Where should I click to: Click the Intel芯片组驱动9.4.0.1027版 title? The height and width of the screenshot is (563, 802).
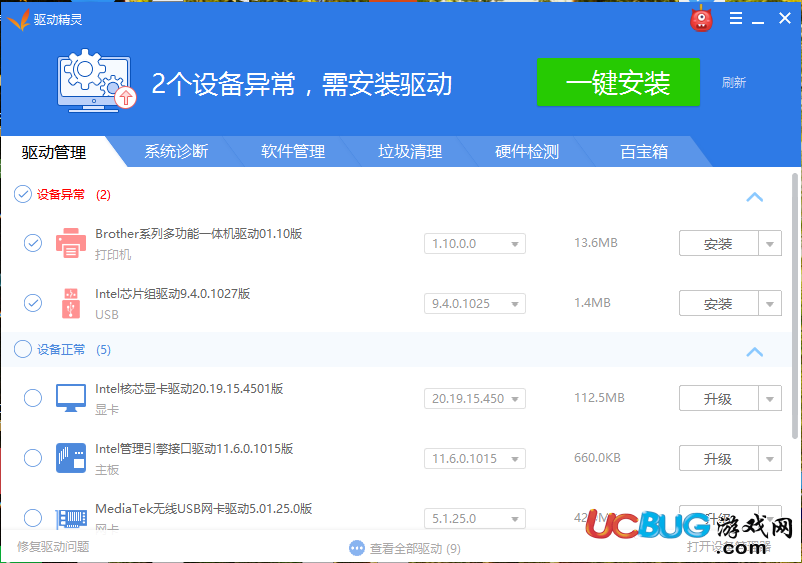[172, 294]
